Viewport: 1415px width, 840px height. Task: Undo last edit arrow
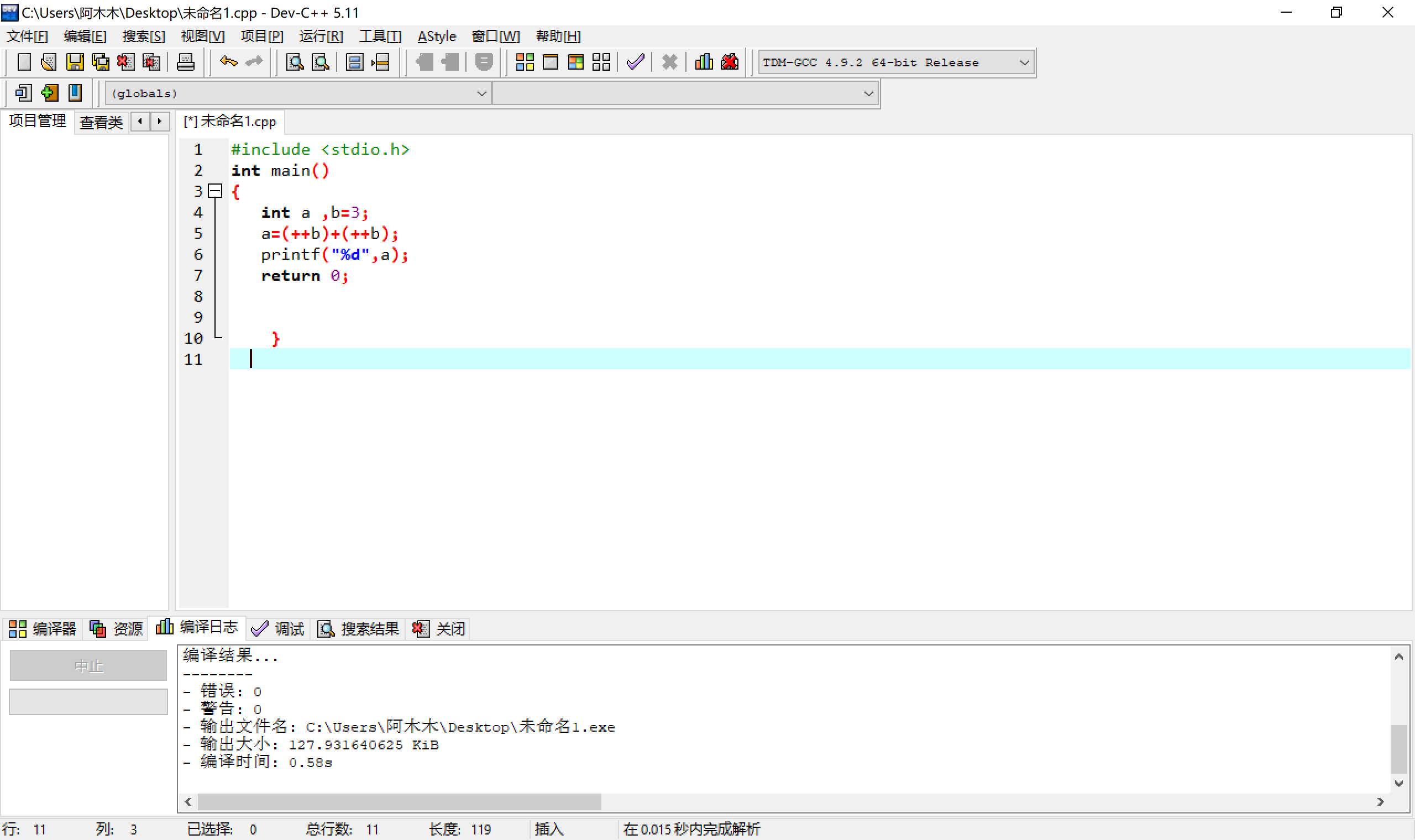[229, 62]
